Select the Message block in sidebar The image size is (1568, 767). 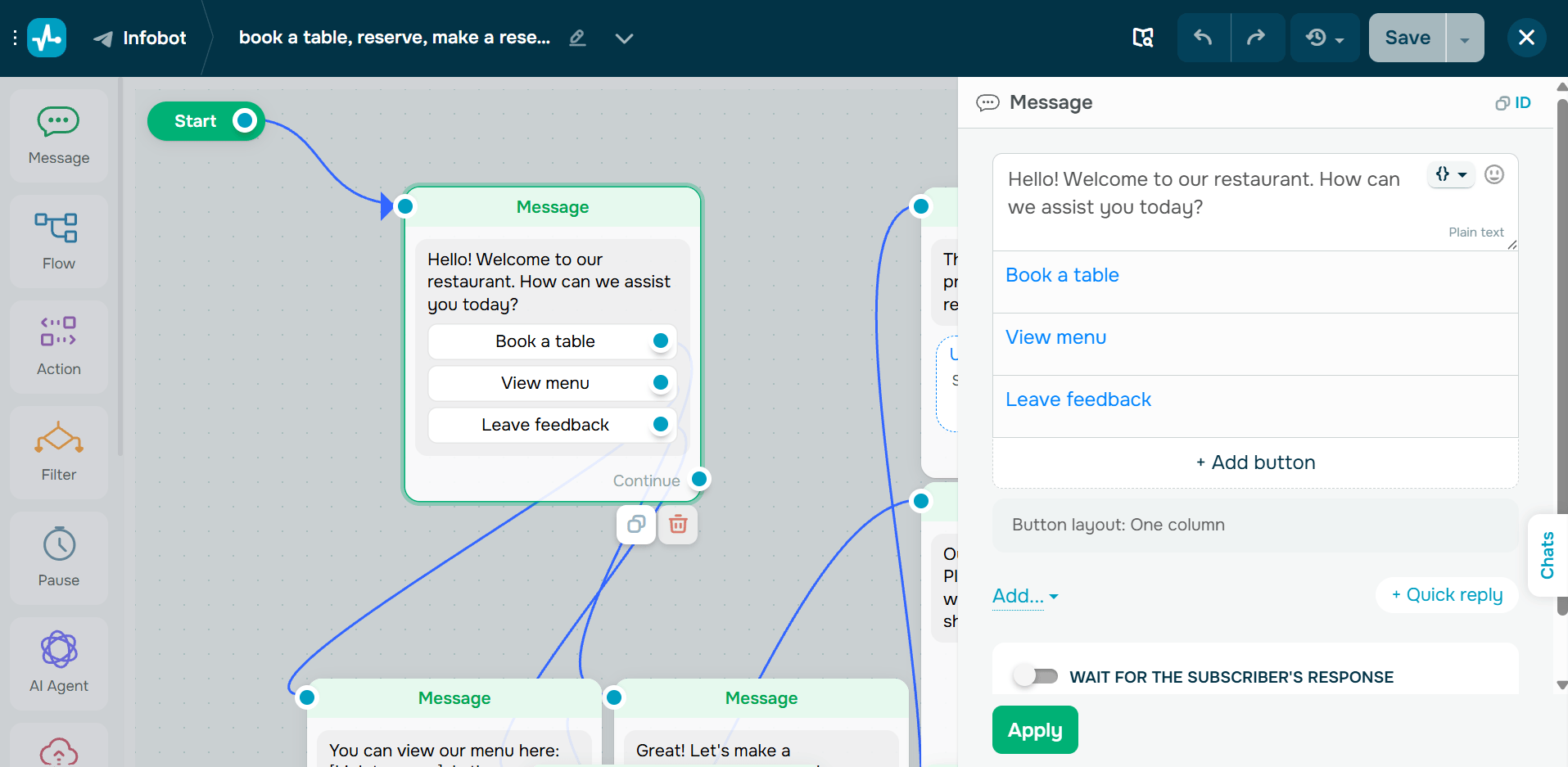tap(59, 136)
